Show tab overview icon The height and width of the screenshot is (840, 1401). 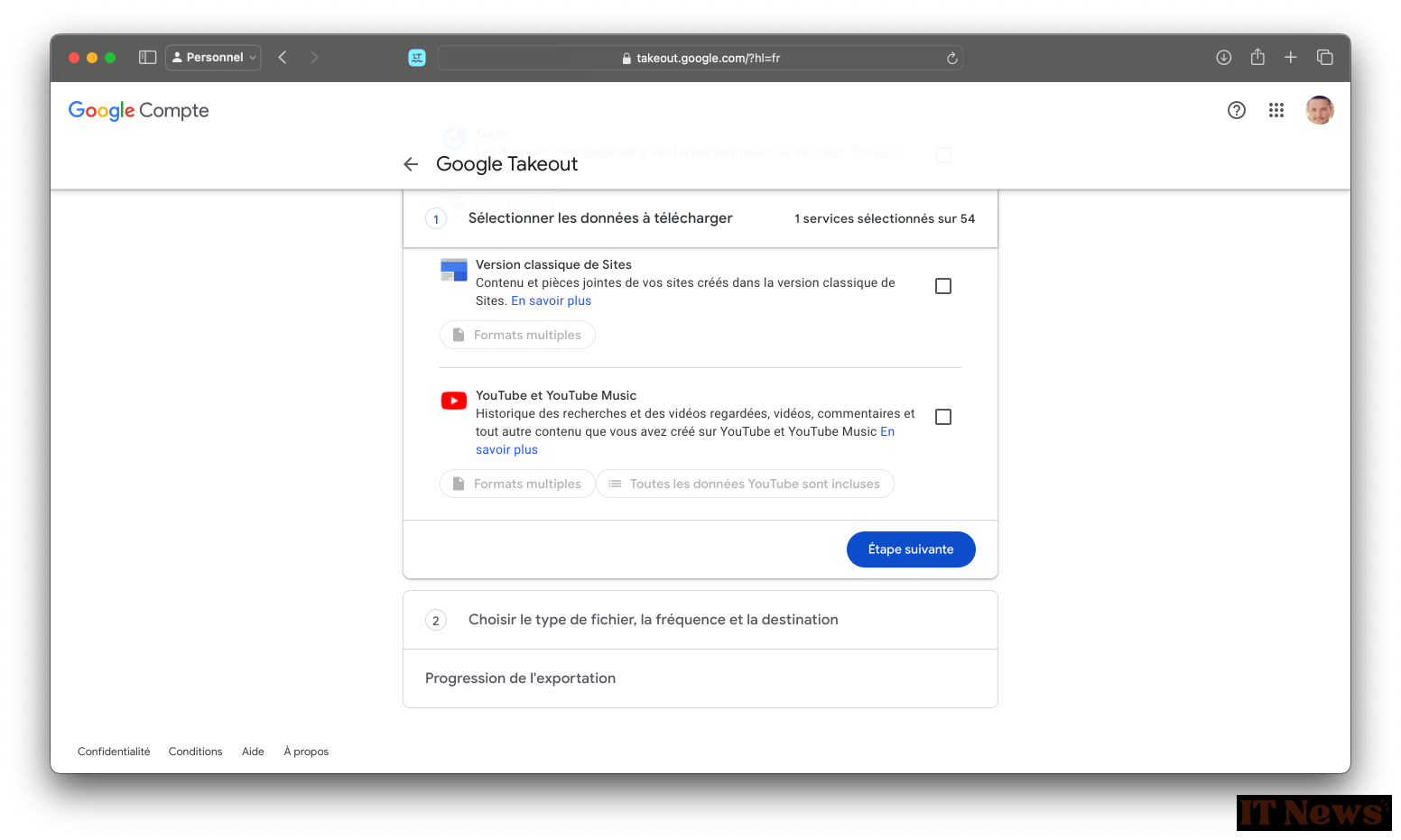coord(1325,57)
